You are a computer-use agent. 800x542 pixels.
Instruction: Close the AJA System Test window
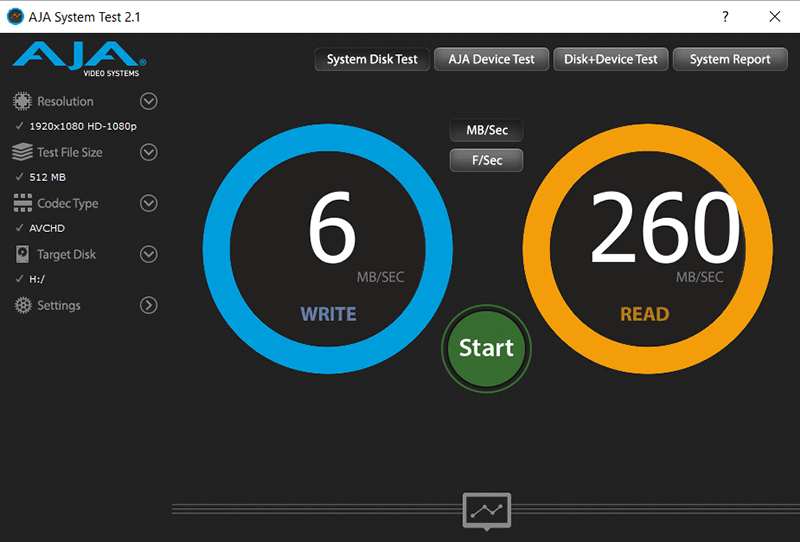pyautogui.click(x=774, y=16)
